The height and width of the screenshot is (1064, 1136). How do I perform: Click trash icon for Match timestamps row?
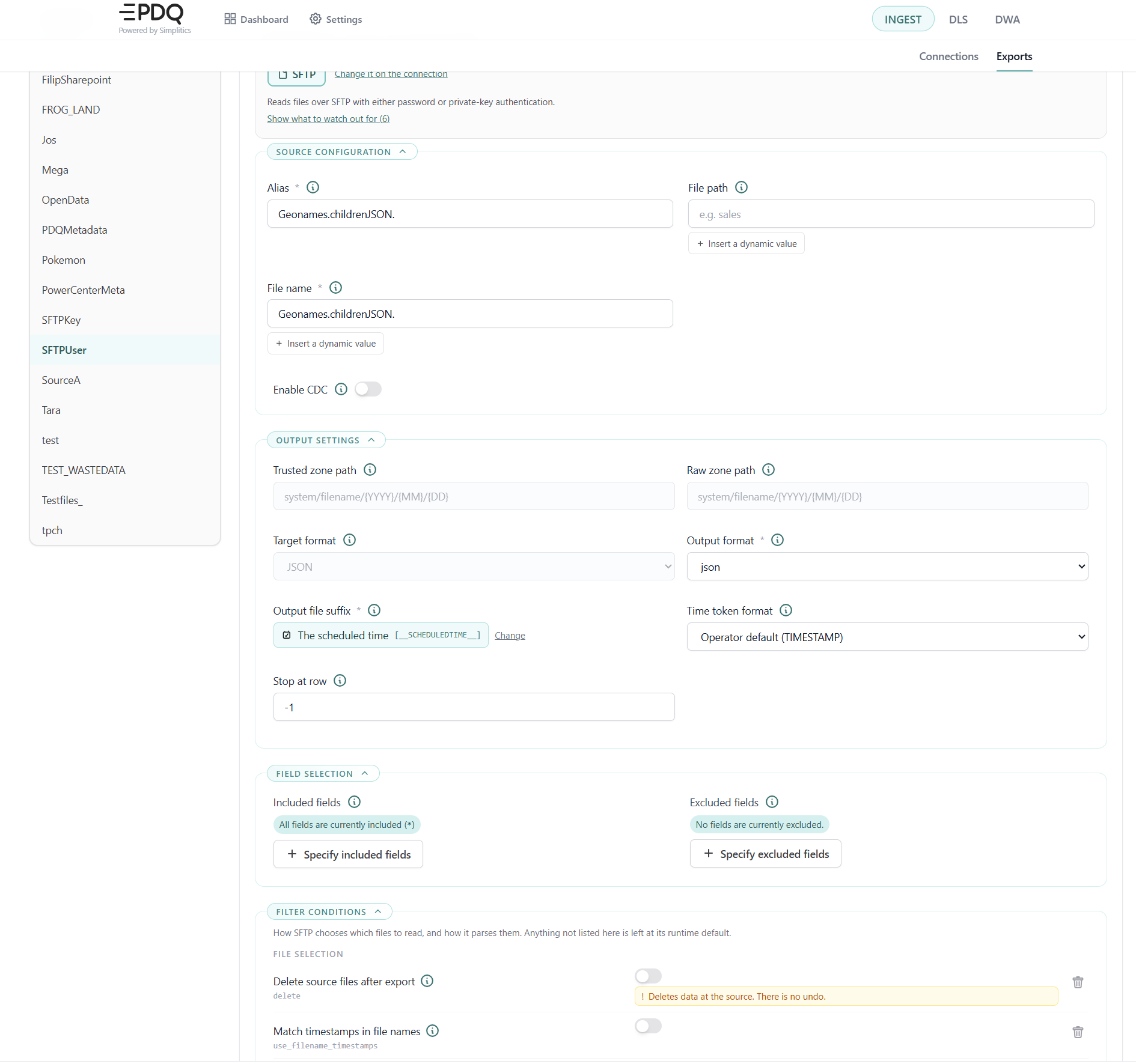(1078, 1032)
